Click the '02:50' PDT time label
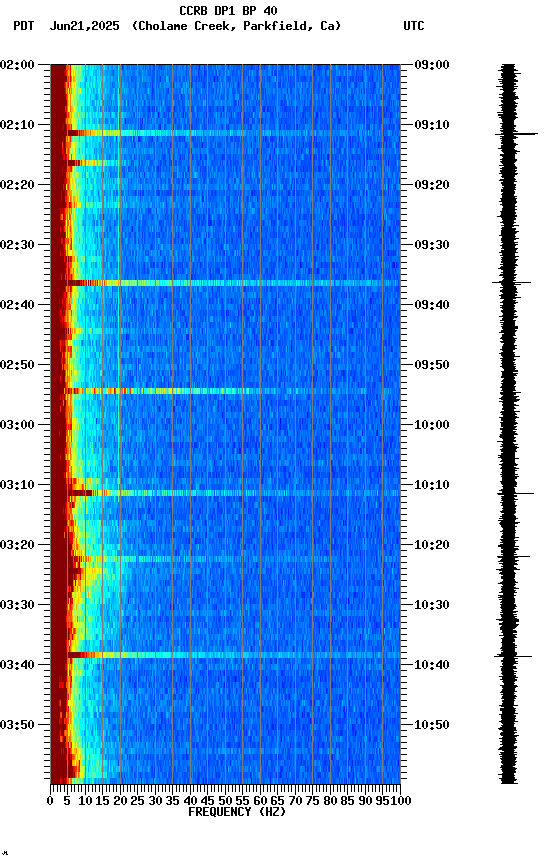Screen dimensions: 552x864 (x=17, y=365)
